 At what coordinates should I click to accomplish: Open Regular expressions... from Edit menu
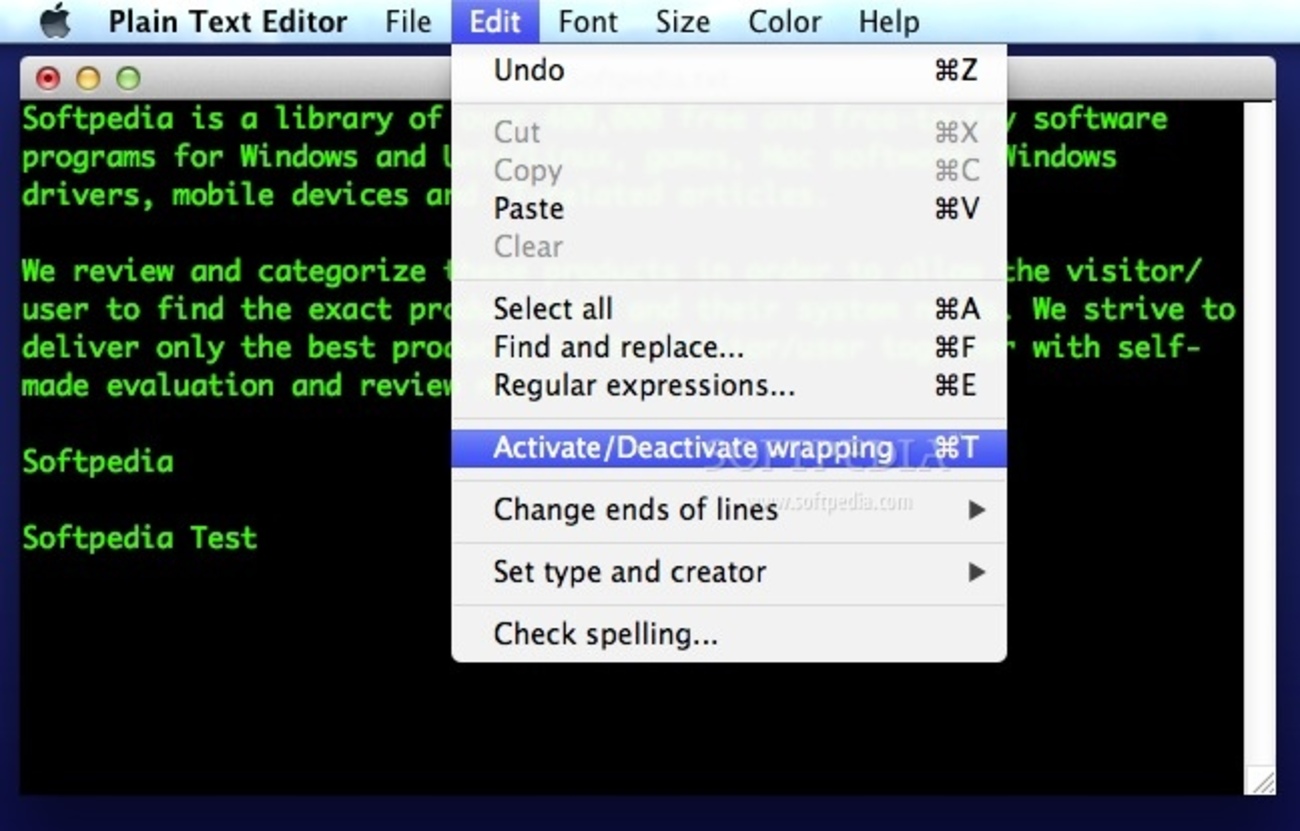[729, 385]
